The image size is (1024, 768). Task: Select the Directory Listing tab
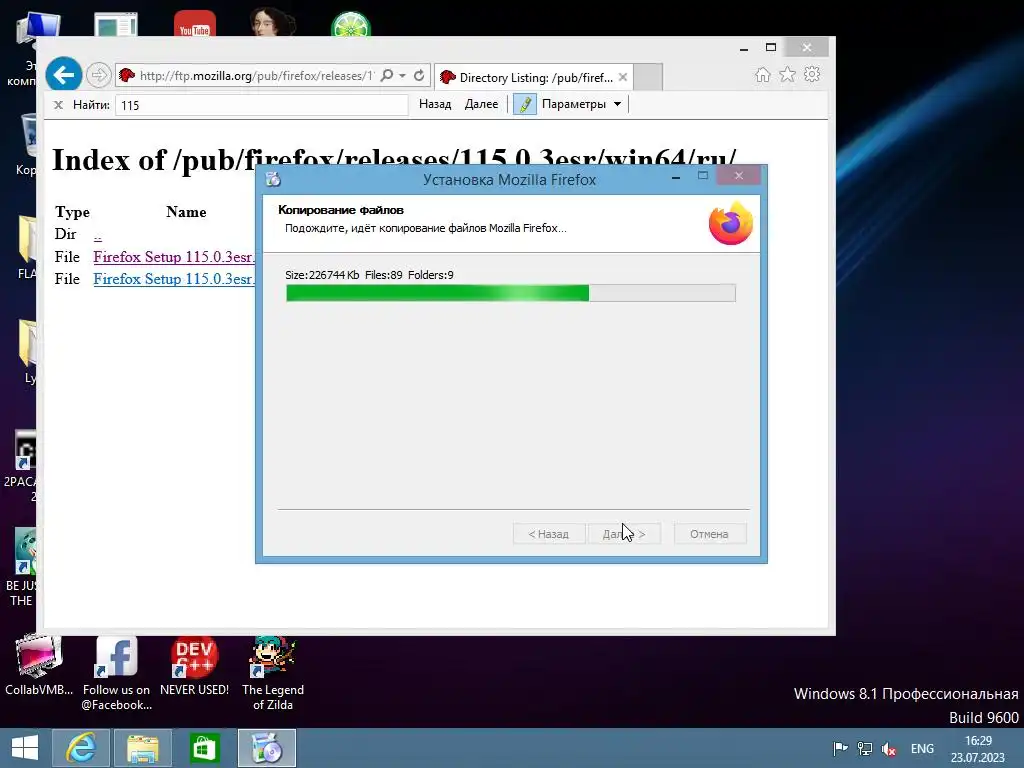[x=534, y=77]
